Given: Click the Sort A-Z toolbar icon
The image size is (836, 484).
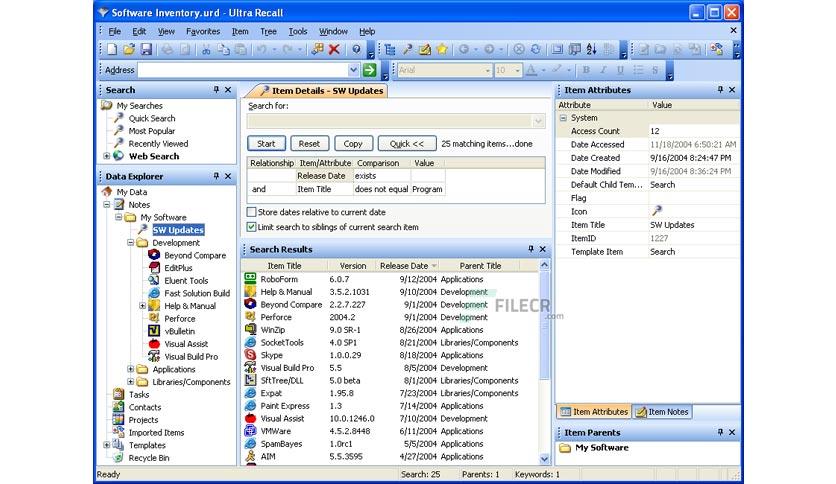Looking at the screenshot, I should click(591, 50).
